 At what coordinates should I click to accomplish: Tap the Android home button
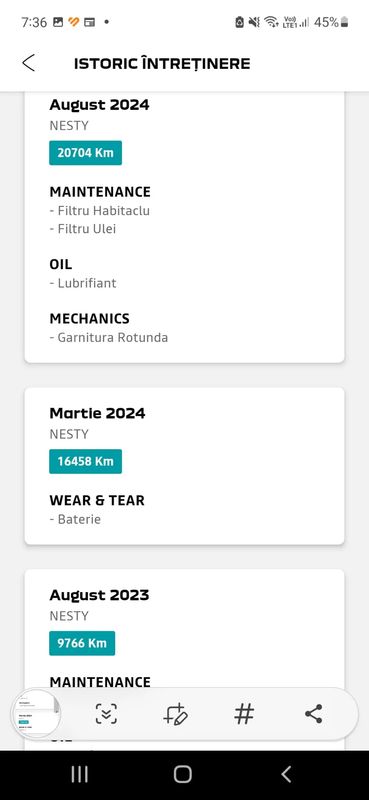click(183, 774)
